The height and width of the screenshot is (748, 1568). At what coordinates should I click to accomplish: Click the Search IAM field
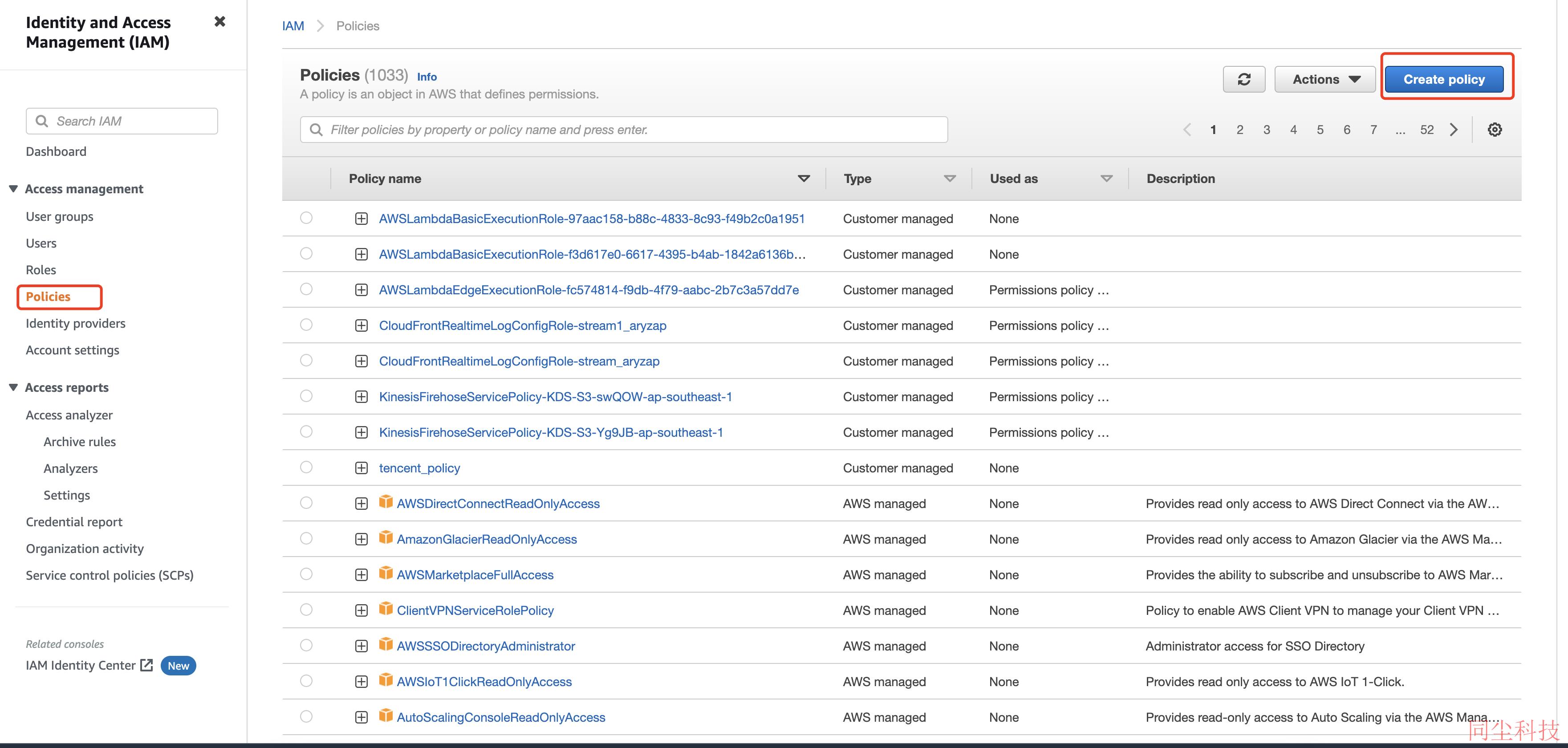(122, 121)
